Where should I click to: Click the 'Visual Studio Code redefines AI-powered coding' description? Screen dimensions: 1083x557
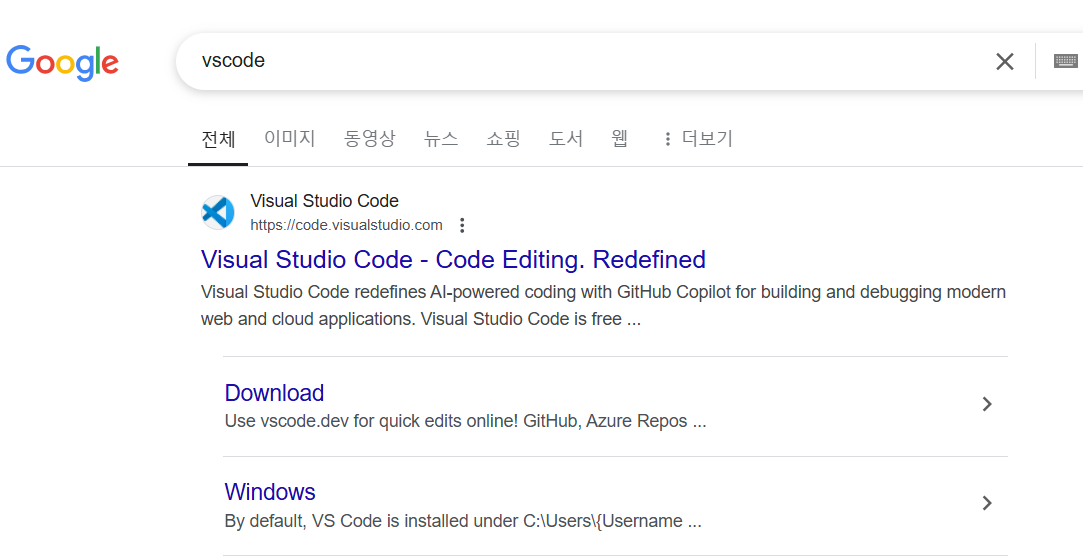pos(603,306)
